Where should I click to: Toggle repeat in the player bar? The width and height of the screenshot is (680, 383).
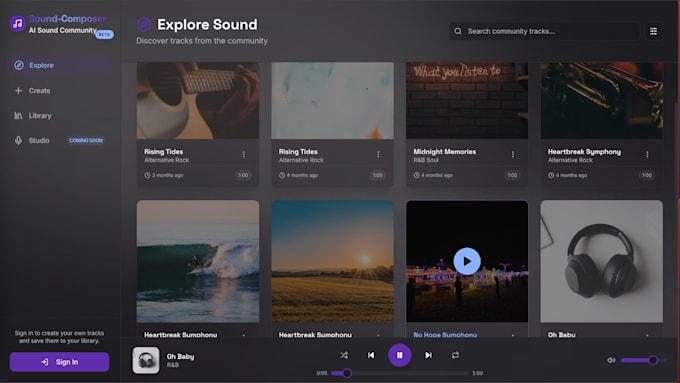(x=455, y=355)
